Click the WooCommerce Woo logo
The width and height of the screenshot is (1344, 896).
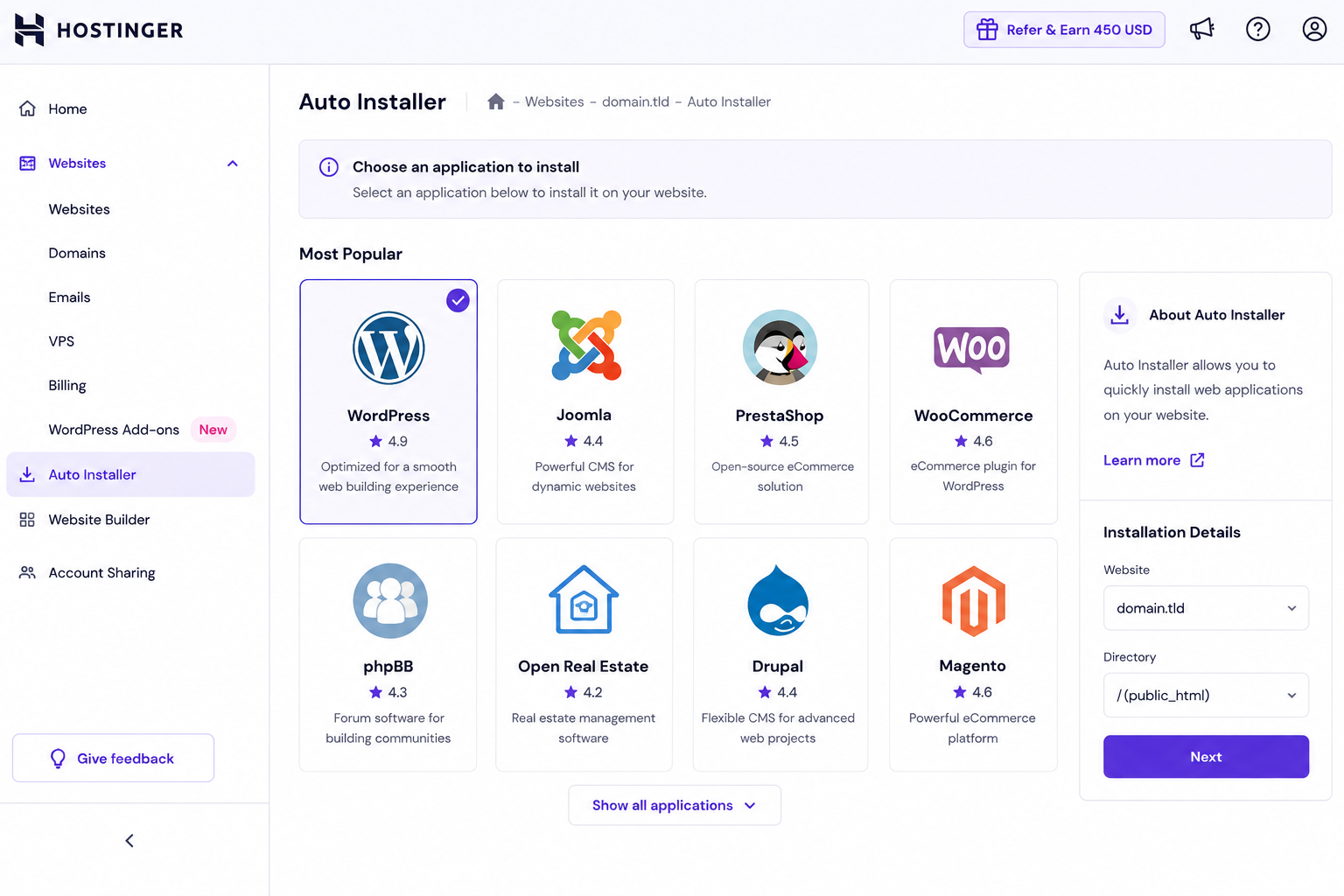(972, 349)
